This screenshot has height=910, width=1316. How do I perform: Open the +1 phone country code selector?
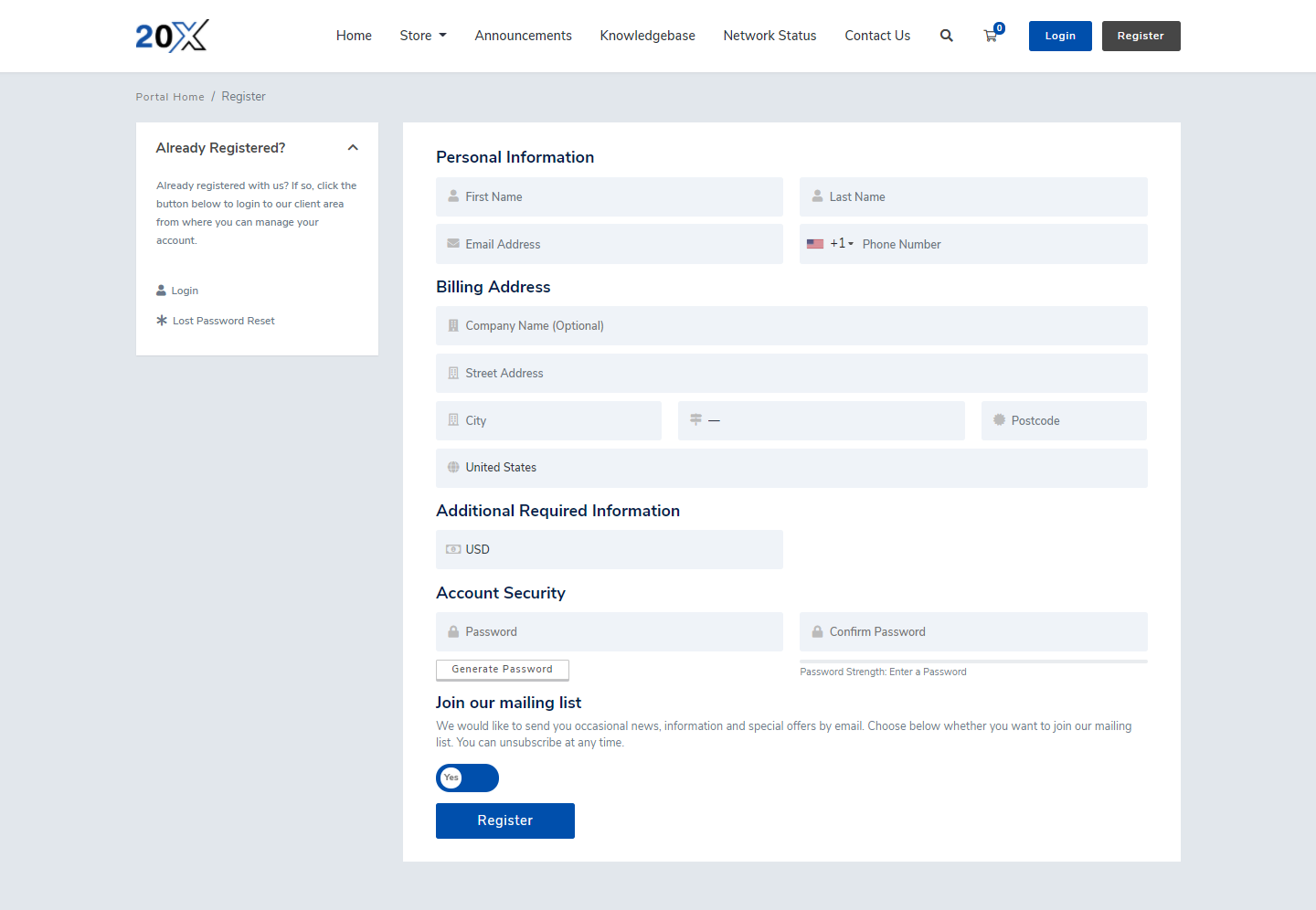[x=842, y=244]
